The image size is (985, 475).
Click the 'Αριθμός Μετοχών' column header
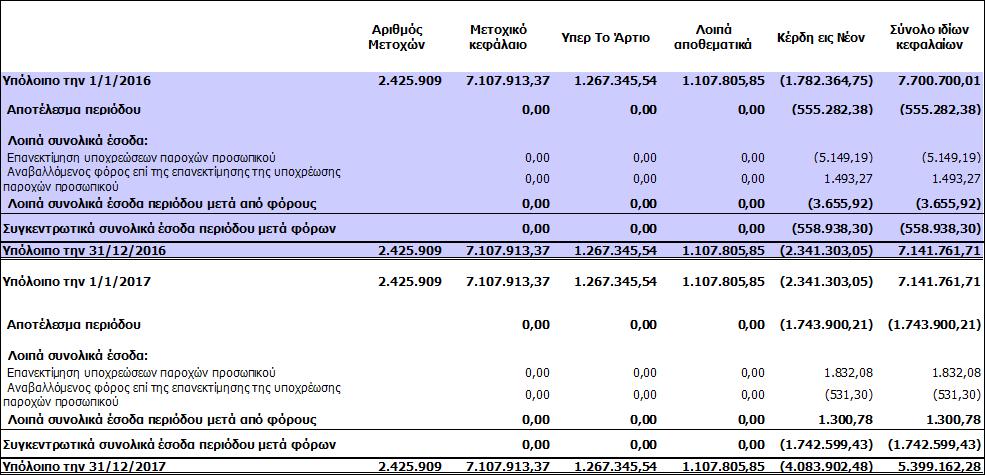tap(396, 37)
